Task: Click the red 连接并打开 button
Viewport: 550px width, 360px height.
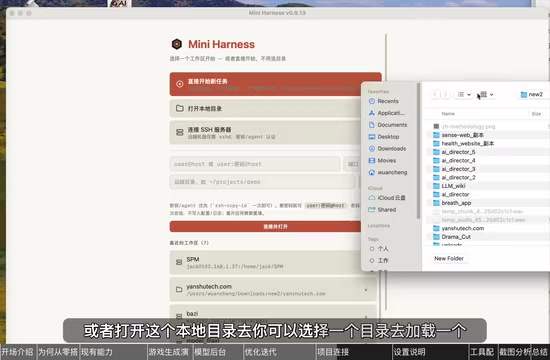Action: pos(266,227)
